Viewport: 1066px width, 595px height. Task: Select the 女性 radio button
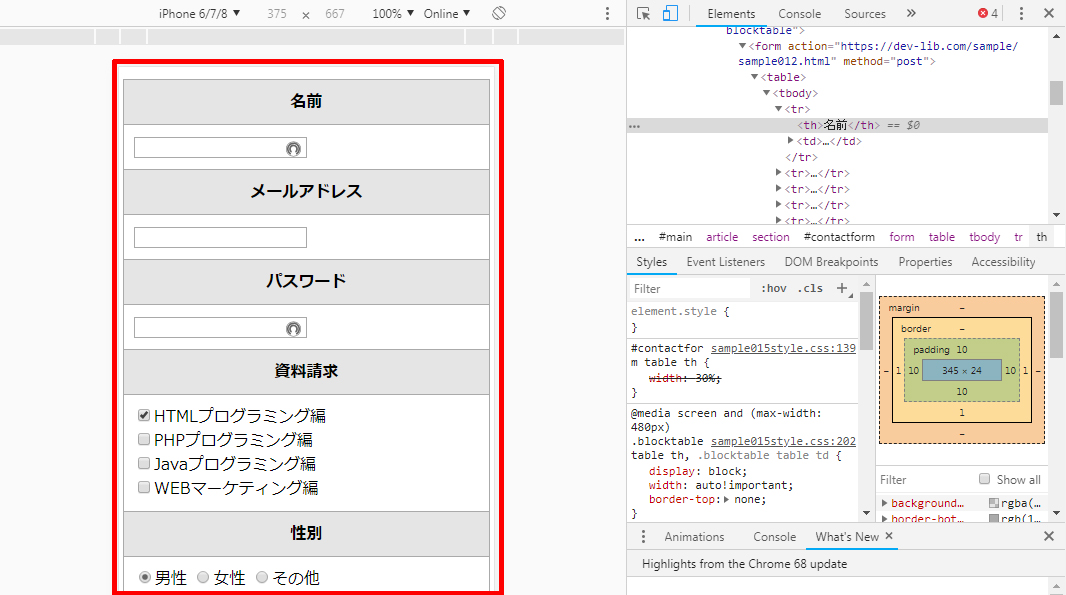click(x=203, y=577)
